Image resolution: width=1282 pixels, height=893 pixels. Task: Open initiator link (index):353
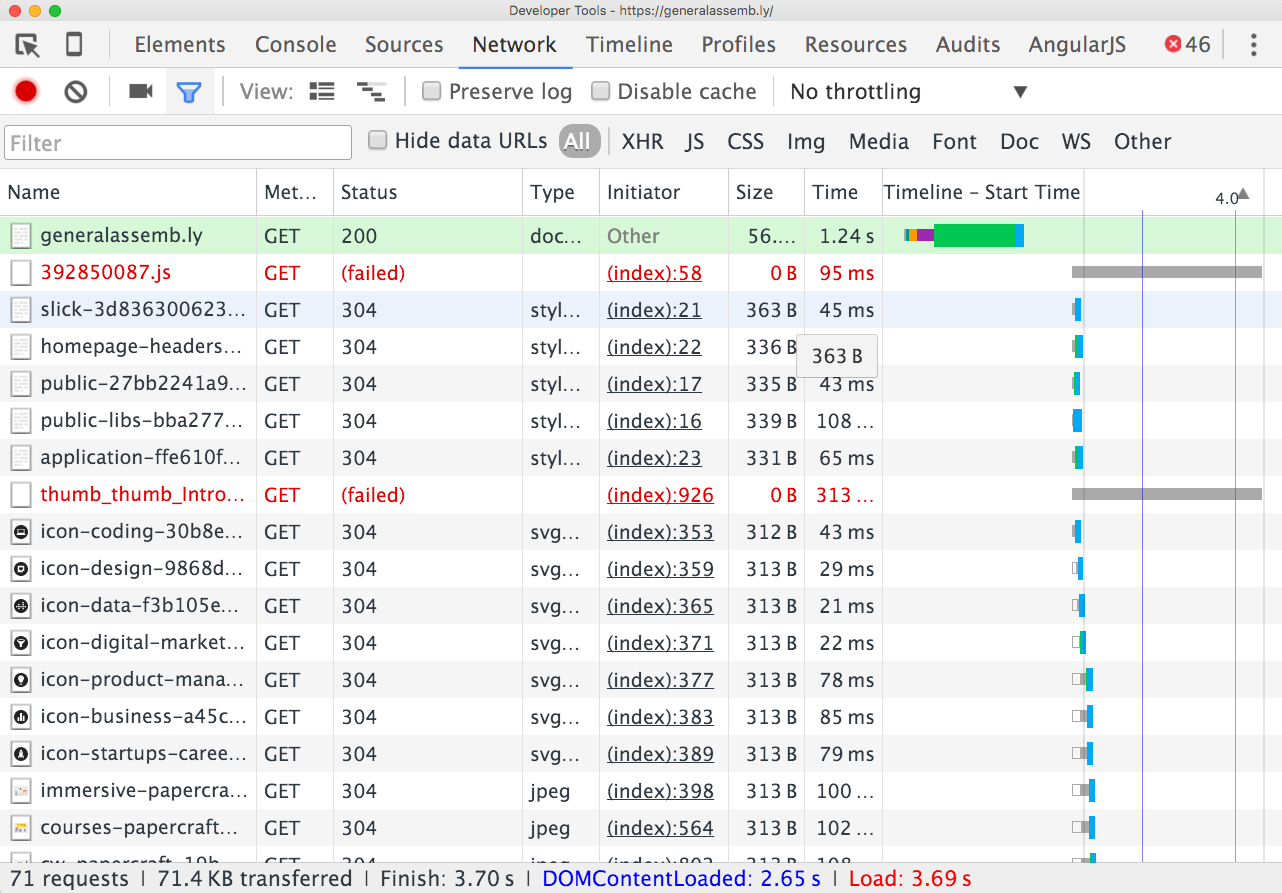click(660, 532)
